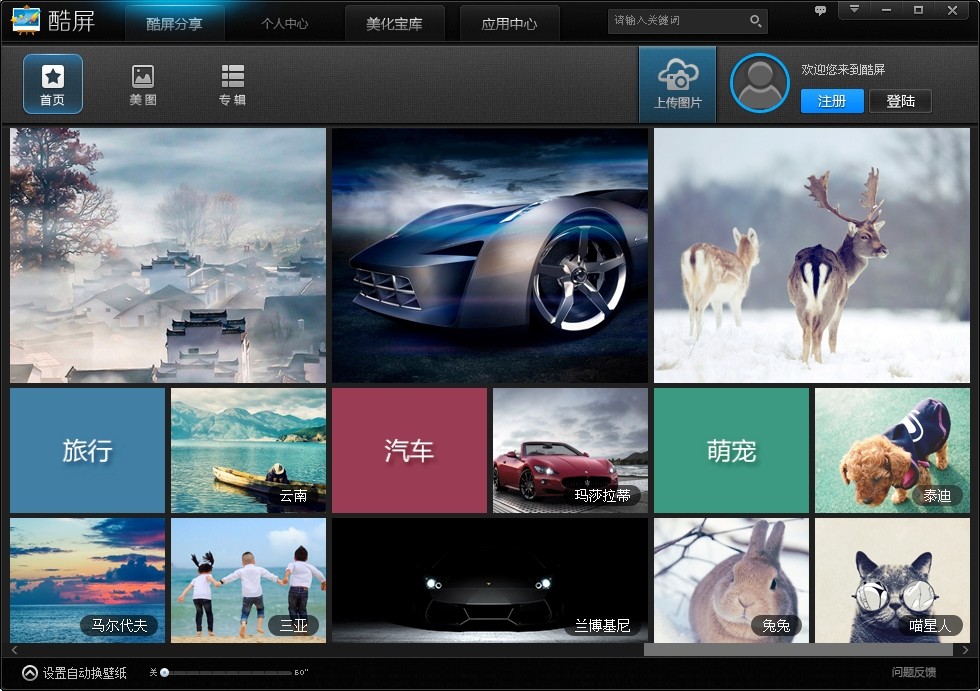Expand the 设置自动换壁纸 panel
The height and width of the screenshot is (691, 980).
[x=30, y=673]
